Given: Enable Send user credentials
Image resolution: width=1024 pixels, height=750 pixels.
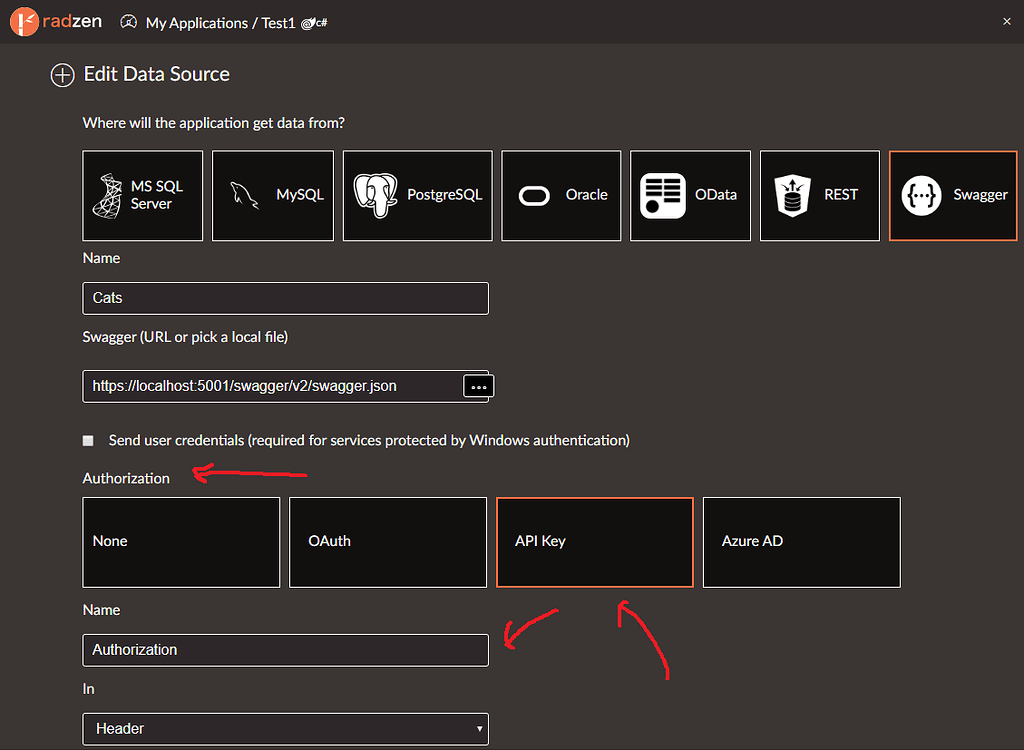Looking at the screenshot, I should pyautogui.click(x=87, y=440).
